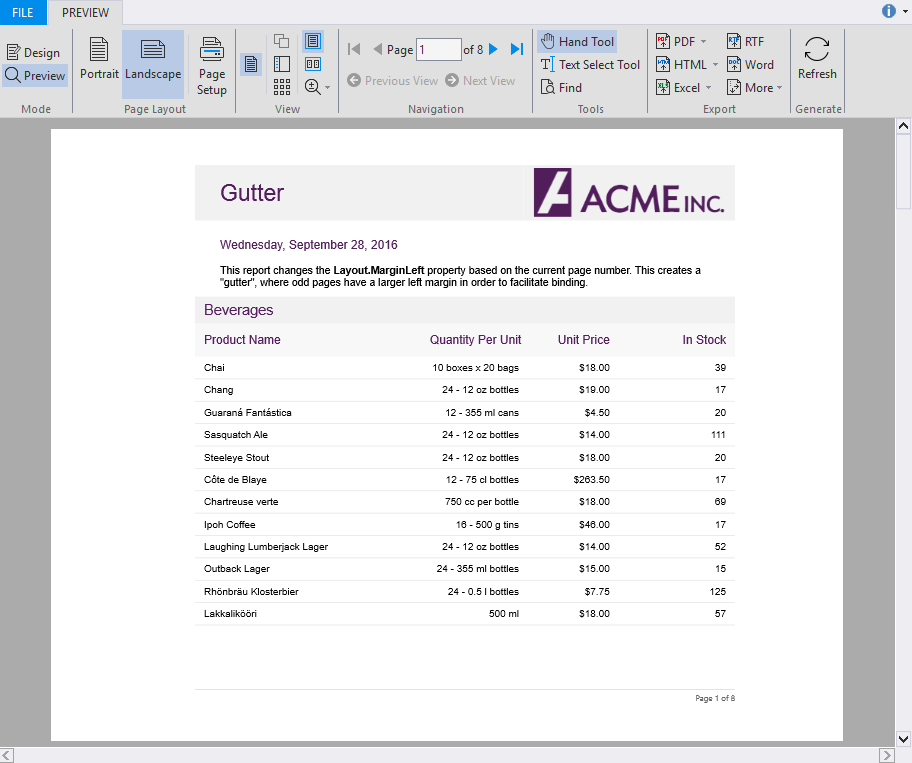
Task: Expand the PDF export dropdown arrow
Action: tap(703, 42)
